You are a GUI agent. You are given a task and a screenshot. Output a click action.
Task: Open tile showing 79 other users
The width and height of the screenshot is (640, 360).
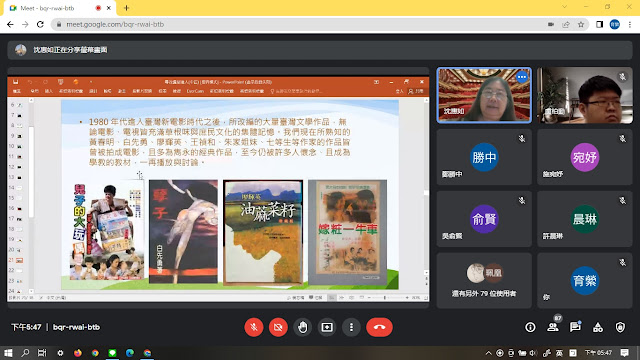(x=484, y=280)
